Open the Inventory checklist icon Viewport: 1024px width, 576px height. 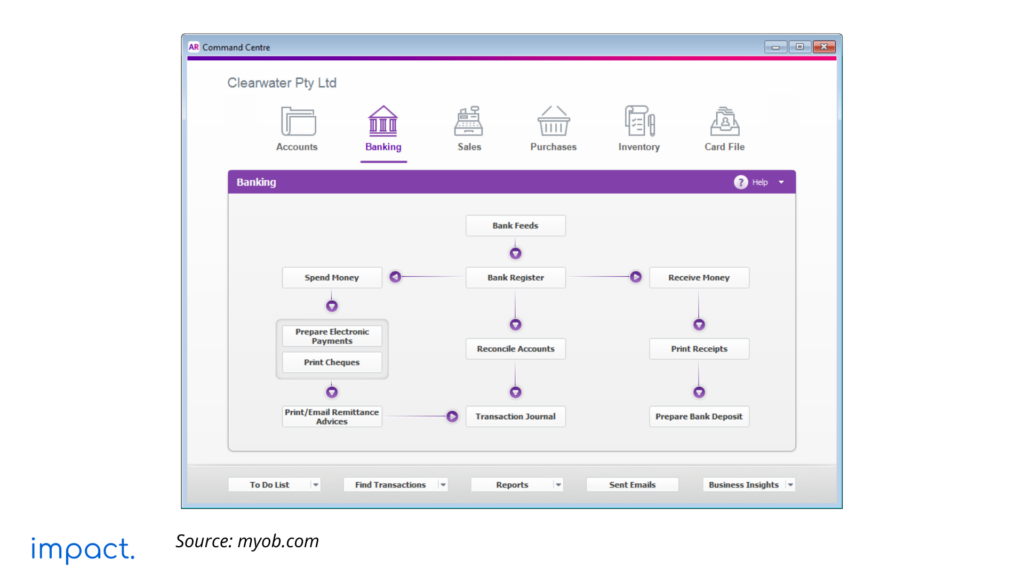tap(639, 121)
